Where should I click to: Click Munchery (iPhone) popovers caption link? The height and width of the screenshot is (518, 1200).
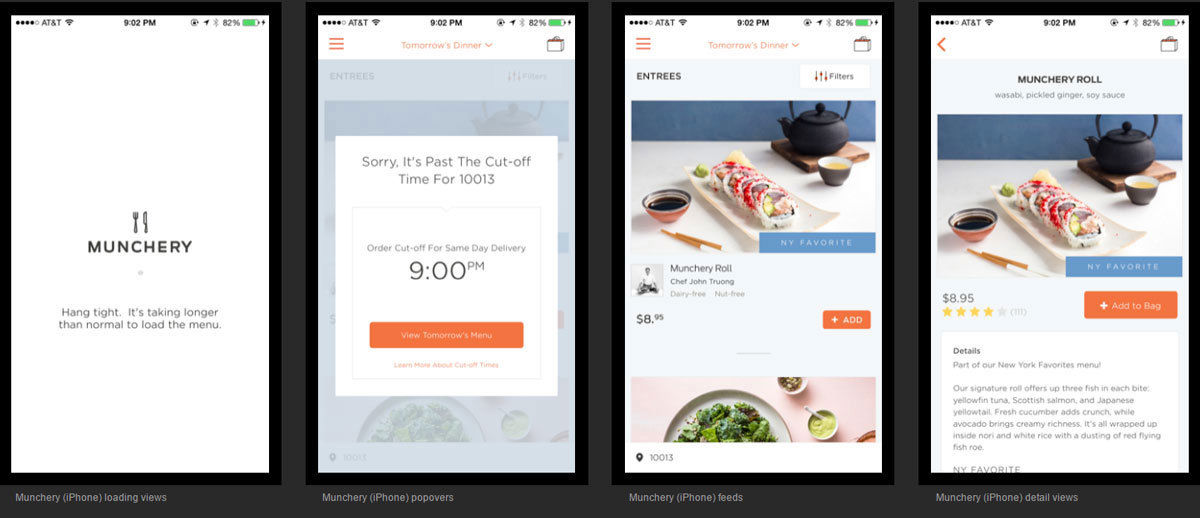[387, 497]
